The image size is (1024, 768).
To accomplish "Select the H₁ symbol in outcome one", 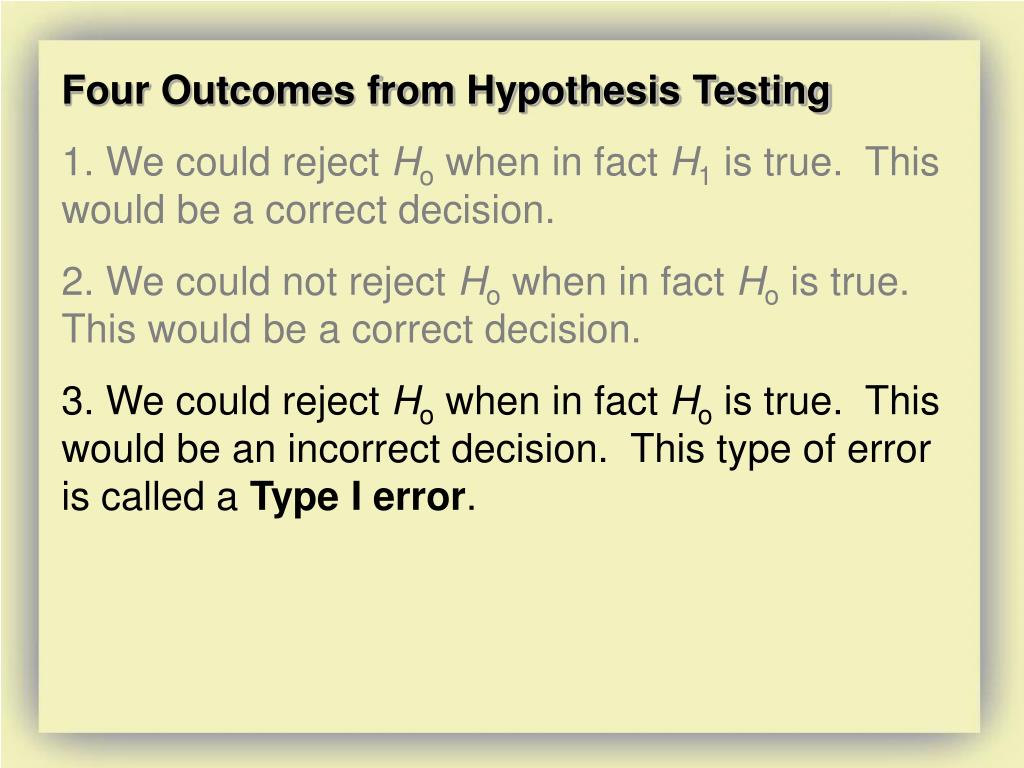I will tap(691, 163).
